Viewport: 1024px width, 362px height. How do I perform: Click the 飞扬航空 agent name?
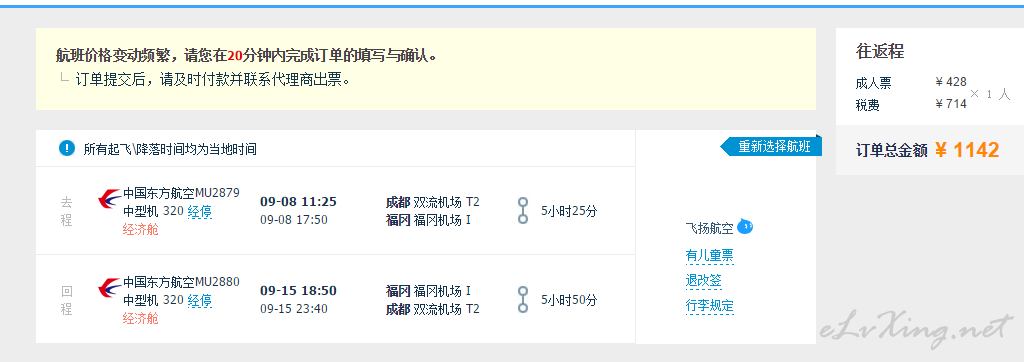pyautogui.click(x=709, y=228)
